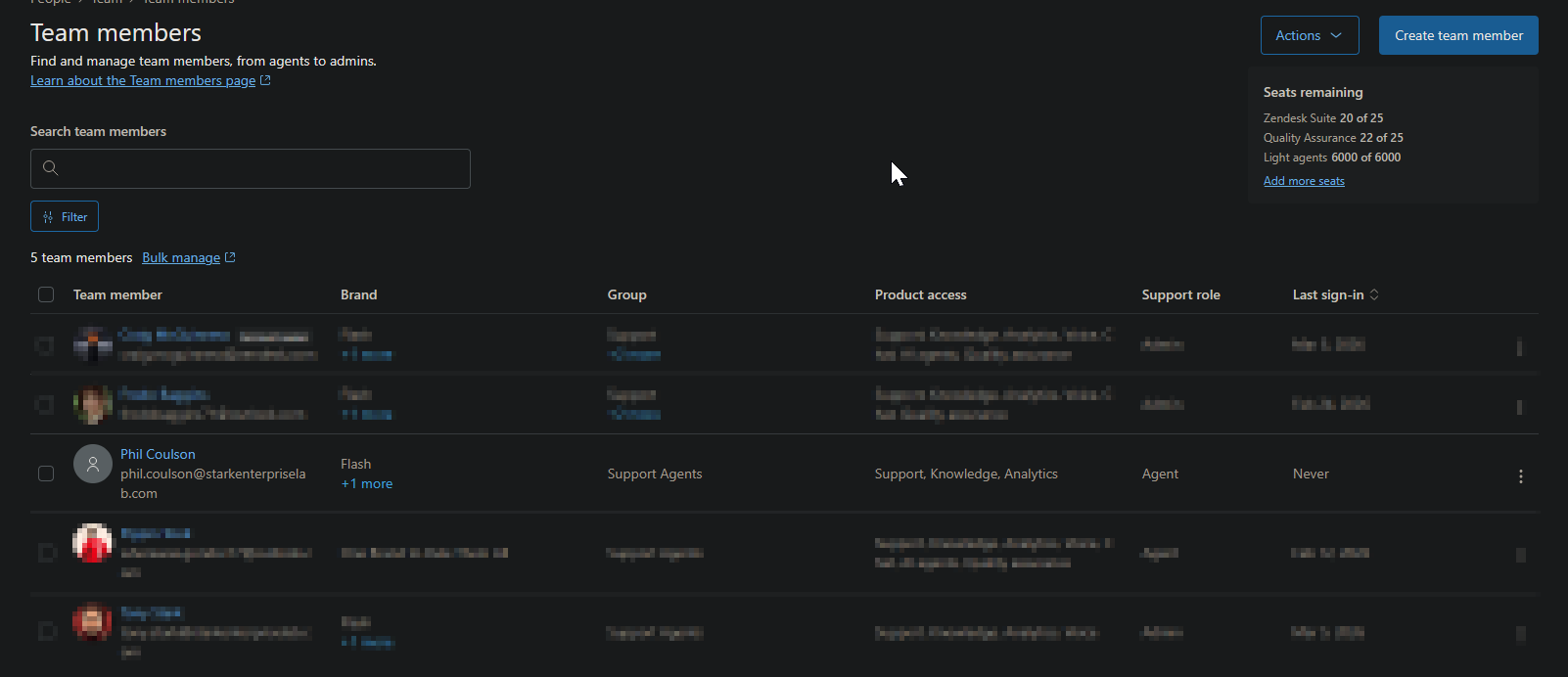Focus the Search team members field
1568x677 pixels.
[251, 168]
